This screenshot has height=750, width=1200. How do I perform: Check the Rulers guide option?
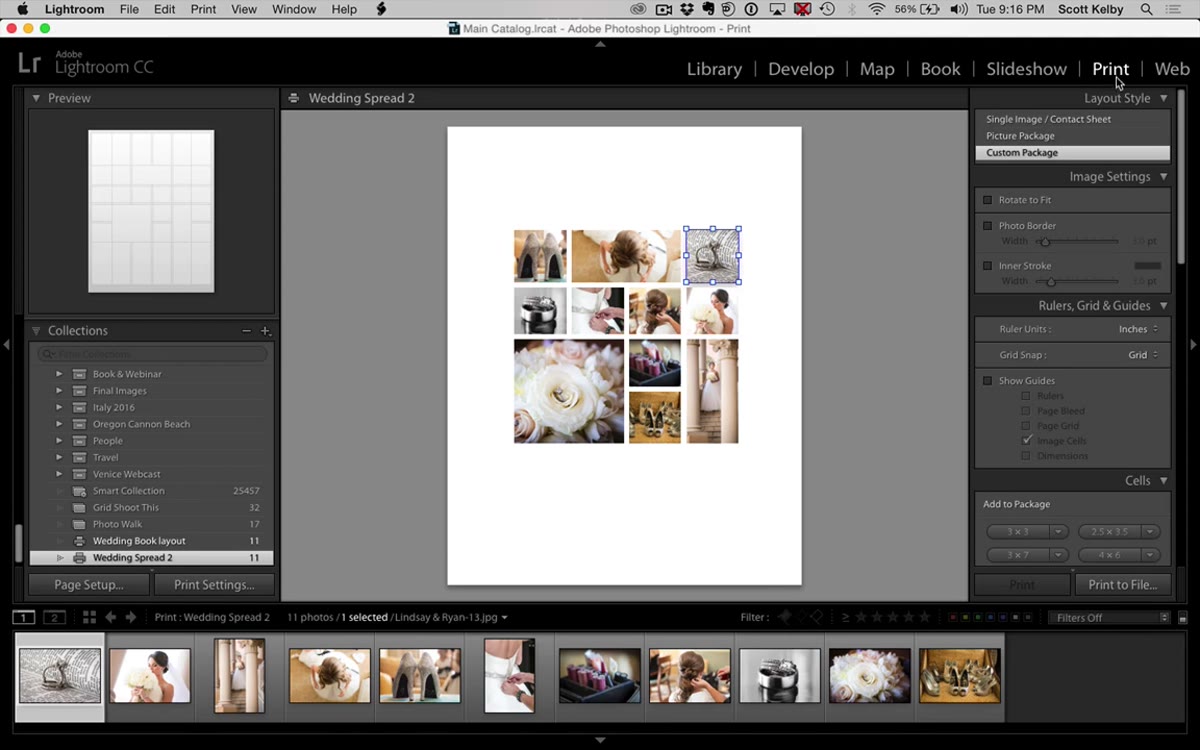[x=1026, y=396]
